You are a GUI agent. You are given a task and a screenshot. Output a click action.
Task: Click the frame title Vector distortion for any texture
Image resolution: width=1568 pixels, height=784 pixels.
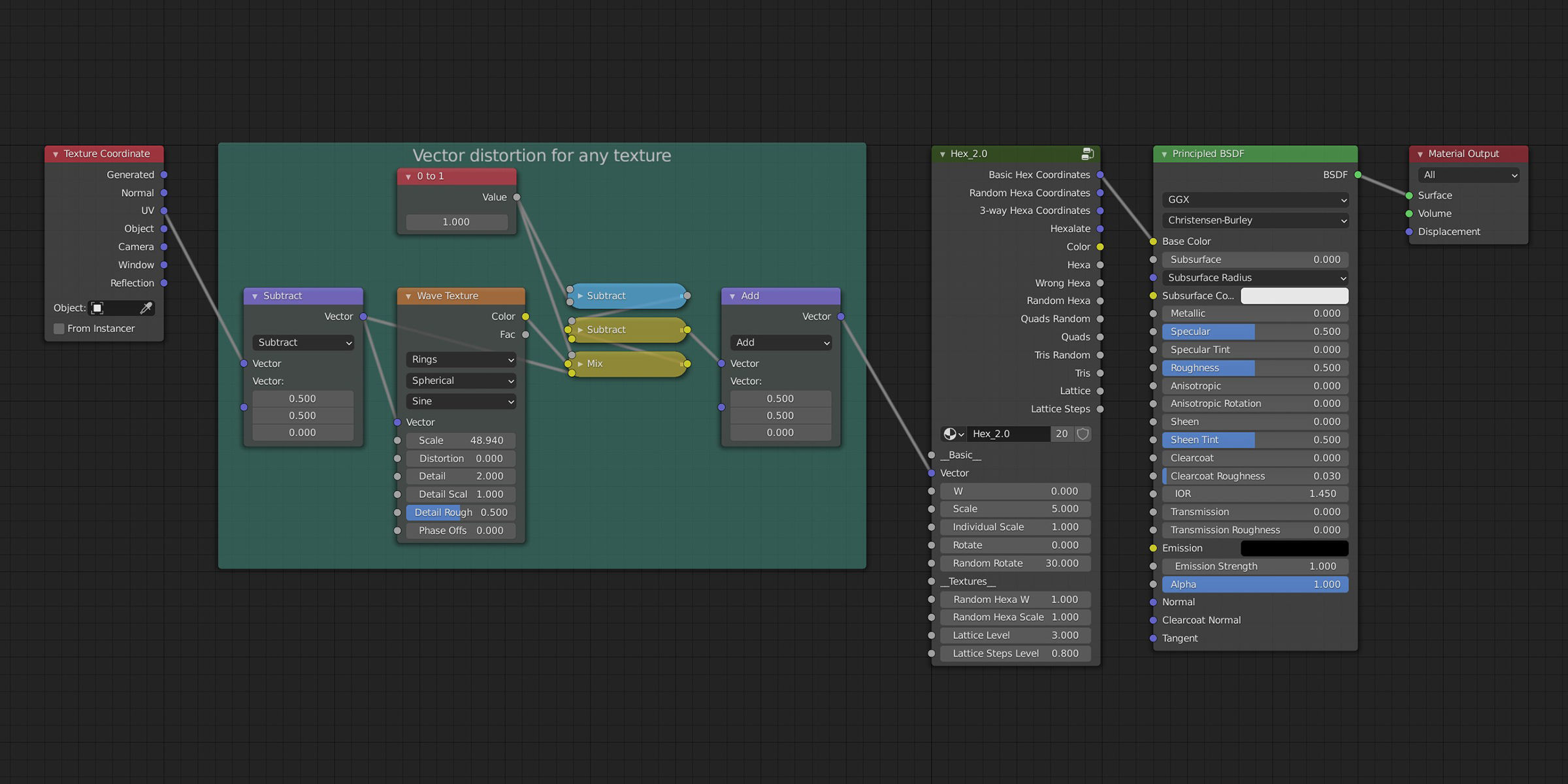542,155
